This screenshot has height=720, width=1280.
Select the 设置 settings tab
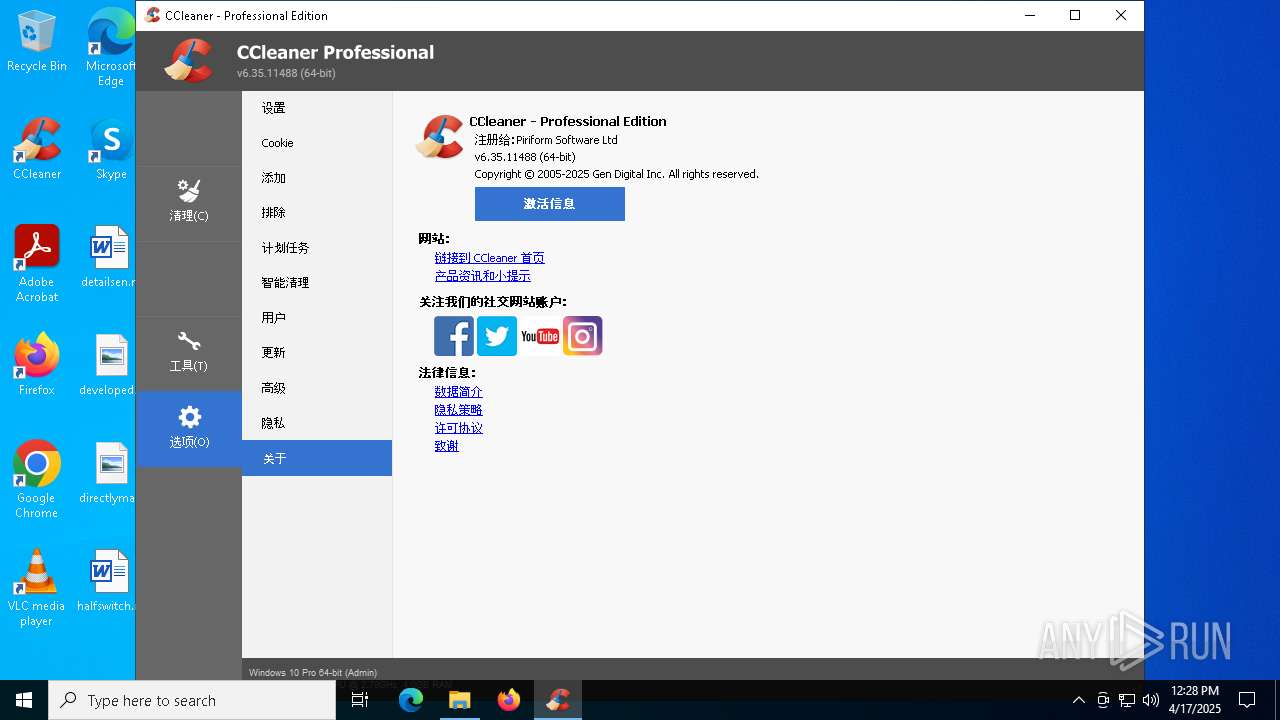click(317, 108)
